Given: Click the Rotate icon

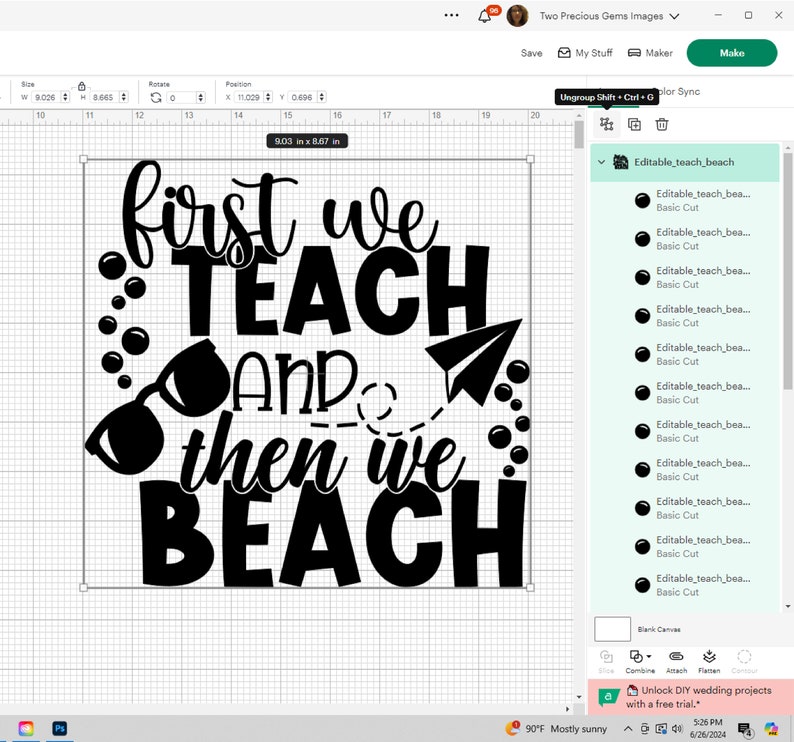Looking at the screenshot, I should tap(156, 97).
